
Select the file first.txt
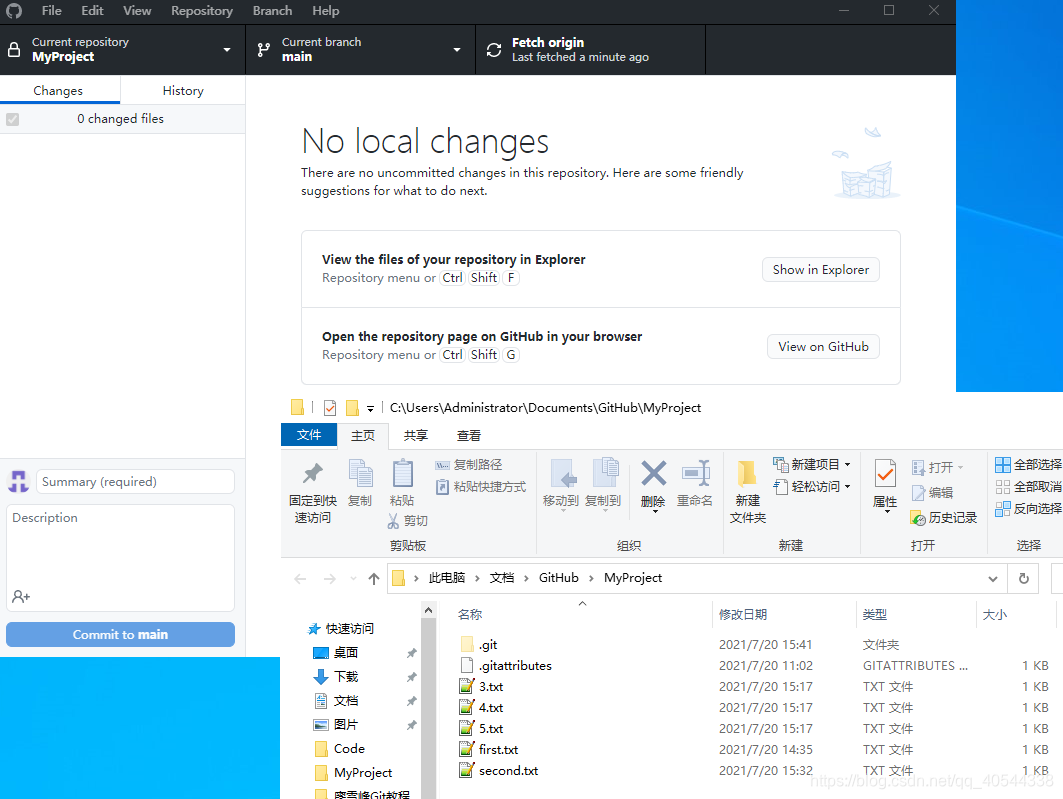click(x=498, y=750)
